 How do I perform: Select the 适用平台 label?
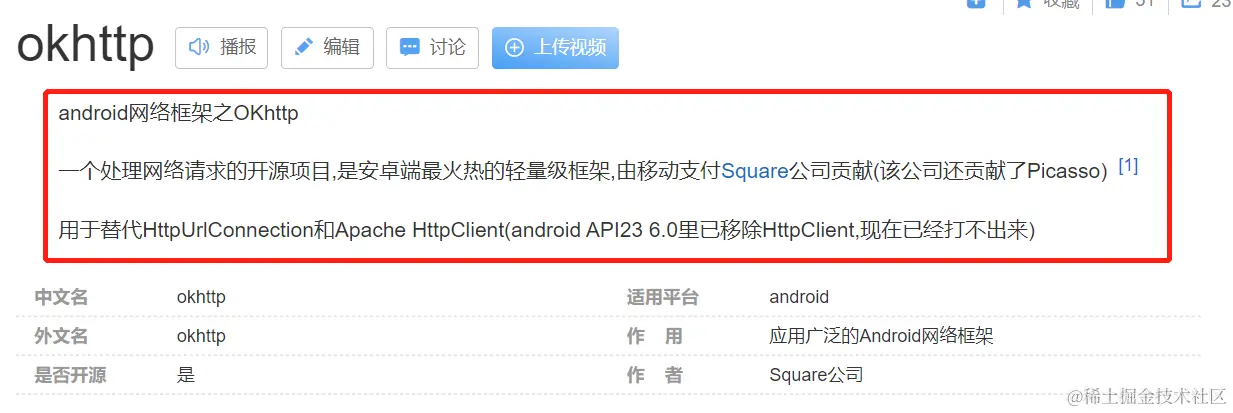tap(662, 297)
